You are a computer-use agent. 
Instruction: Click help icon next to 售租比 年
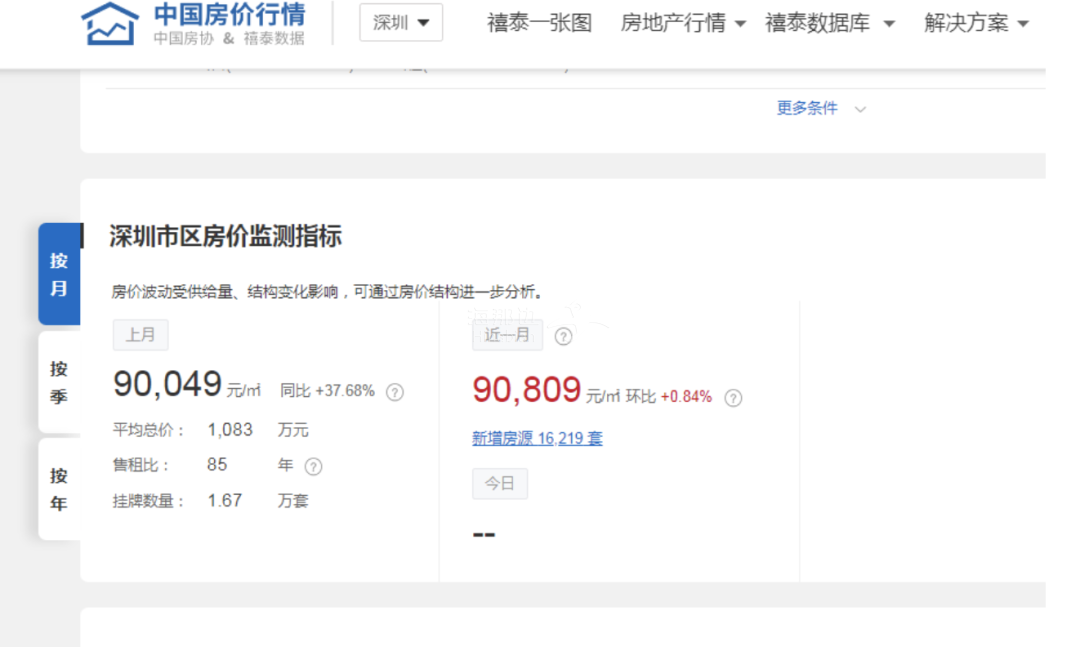pos(313,466)
